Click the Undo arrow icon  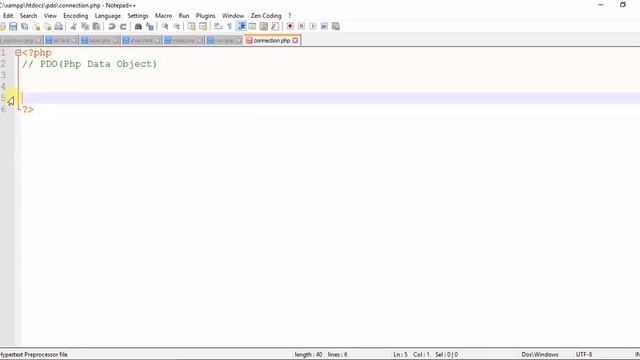111,27
